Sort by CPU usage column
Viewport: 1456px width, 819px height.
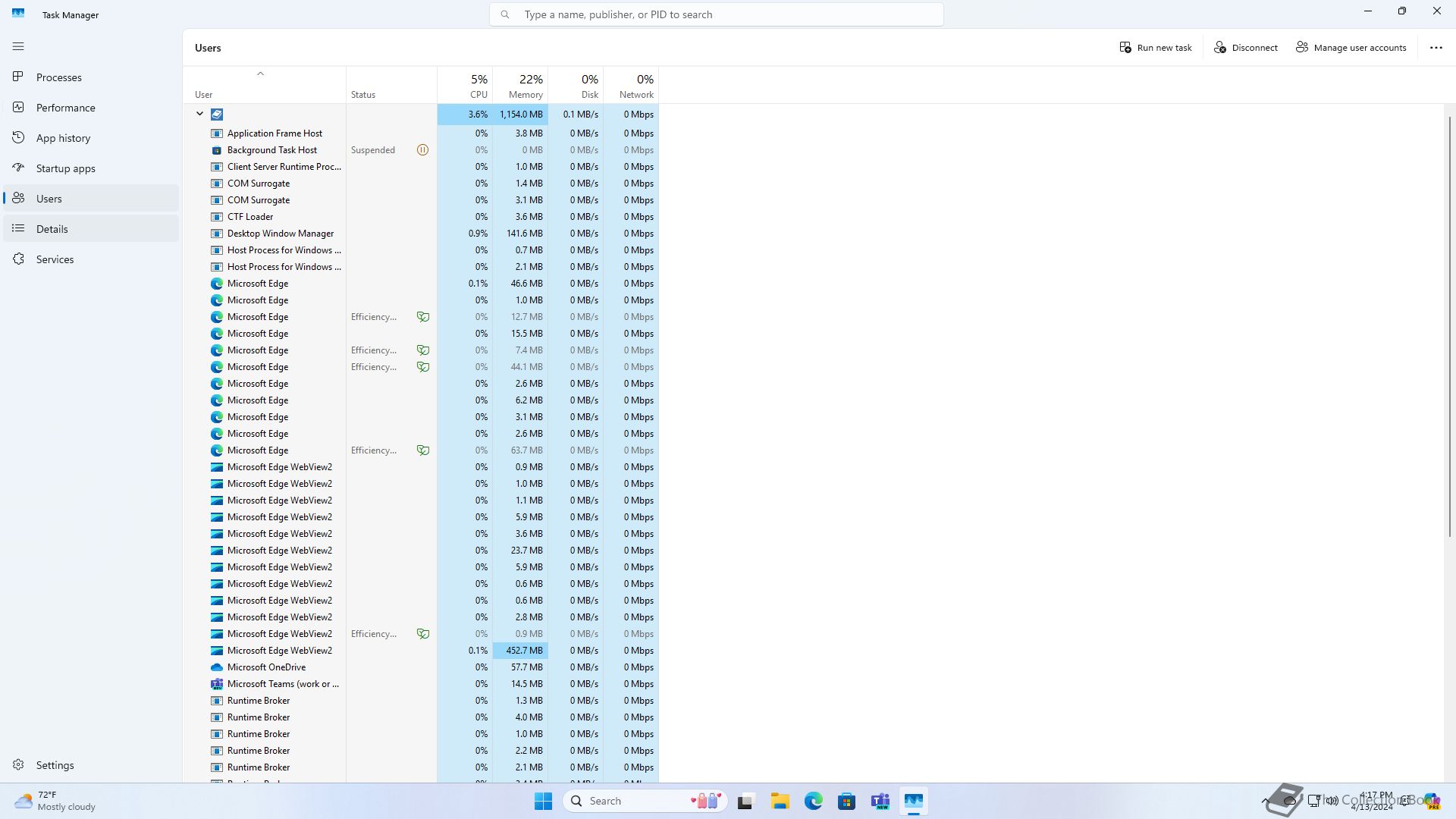(465, 85)
